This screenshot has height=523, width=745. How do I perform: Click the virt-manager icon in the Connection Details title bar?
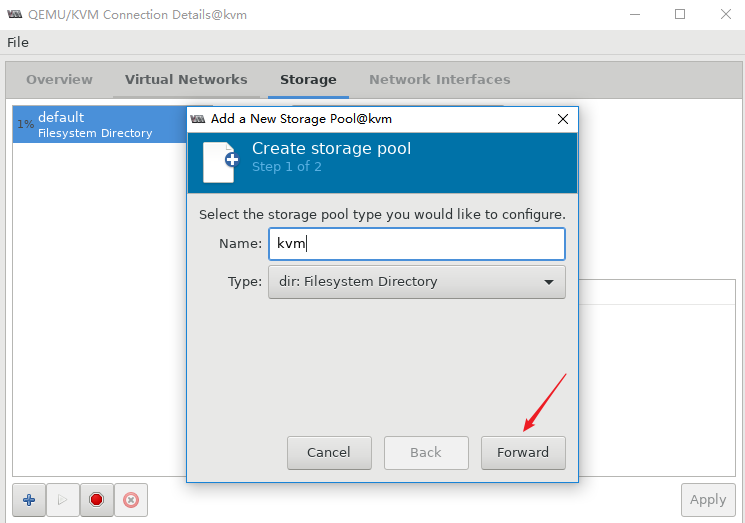[15, 14]
